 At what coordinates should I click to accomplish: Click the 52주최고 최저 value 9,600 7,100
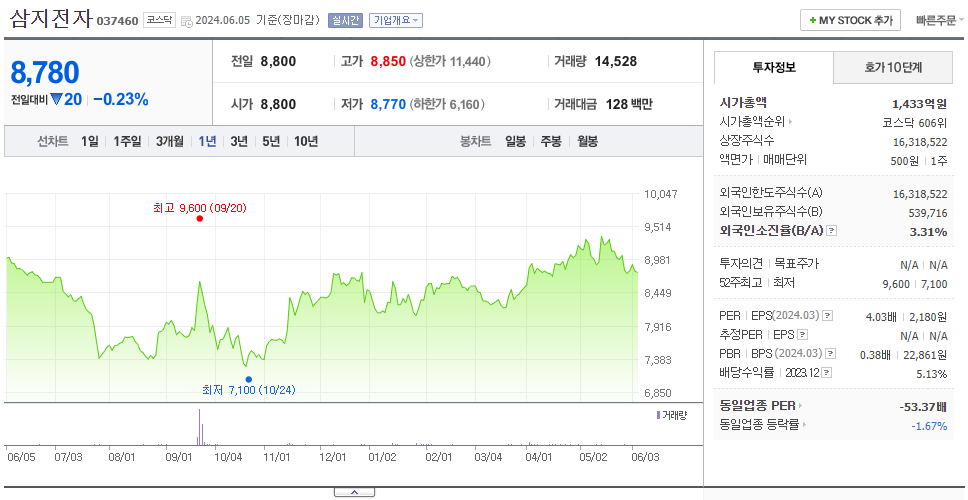coord(915,284)
